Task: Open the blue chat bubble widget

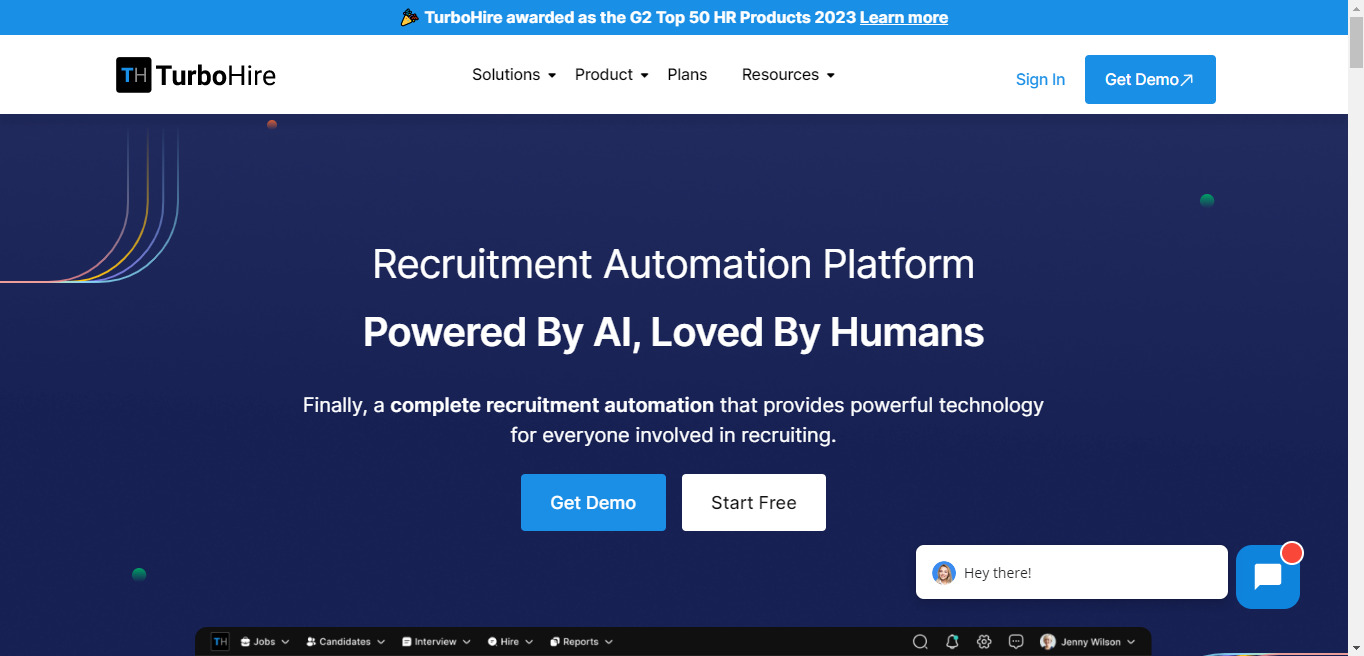Action: point(1267,577)
